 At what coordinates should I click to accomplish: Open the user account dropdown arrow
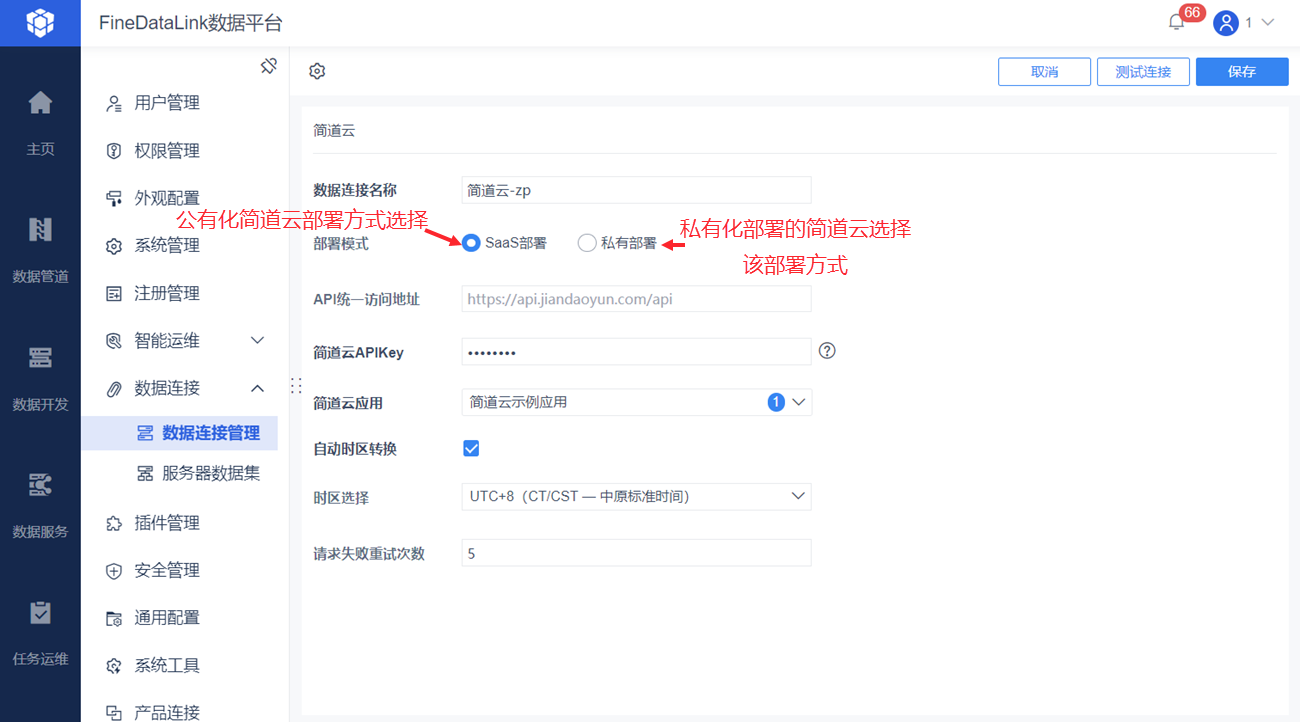[1268, 23]
